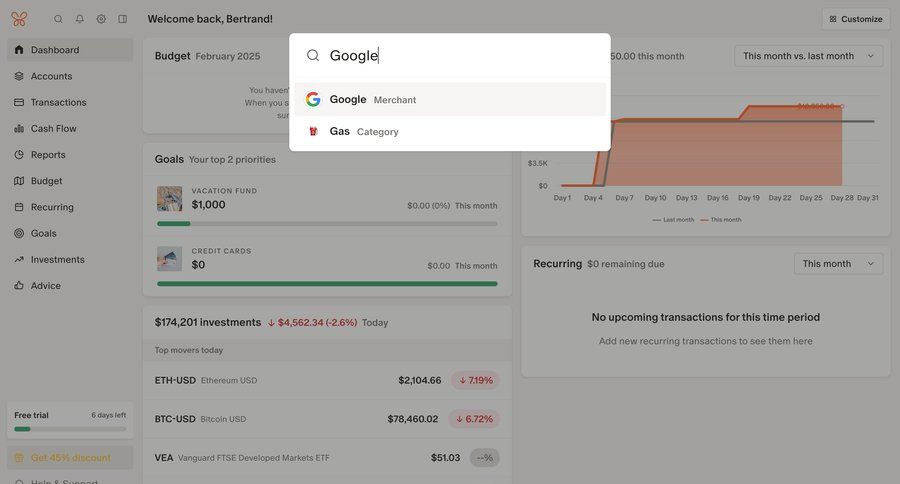Screen dimensions: 900x484
Task: Open the Vacation Fund goal thumbnail
Action: pos(169,199)
